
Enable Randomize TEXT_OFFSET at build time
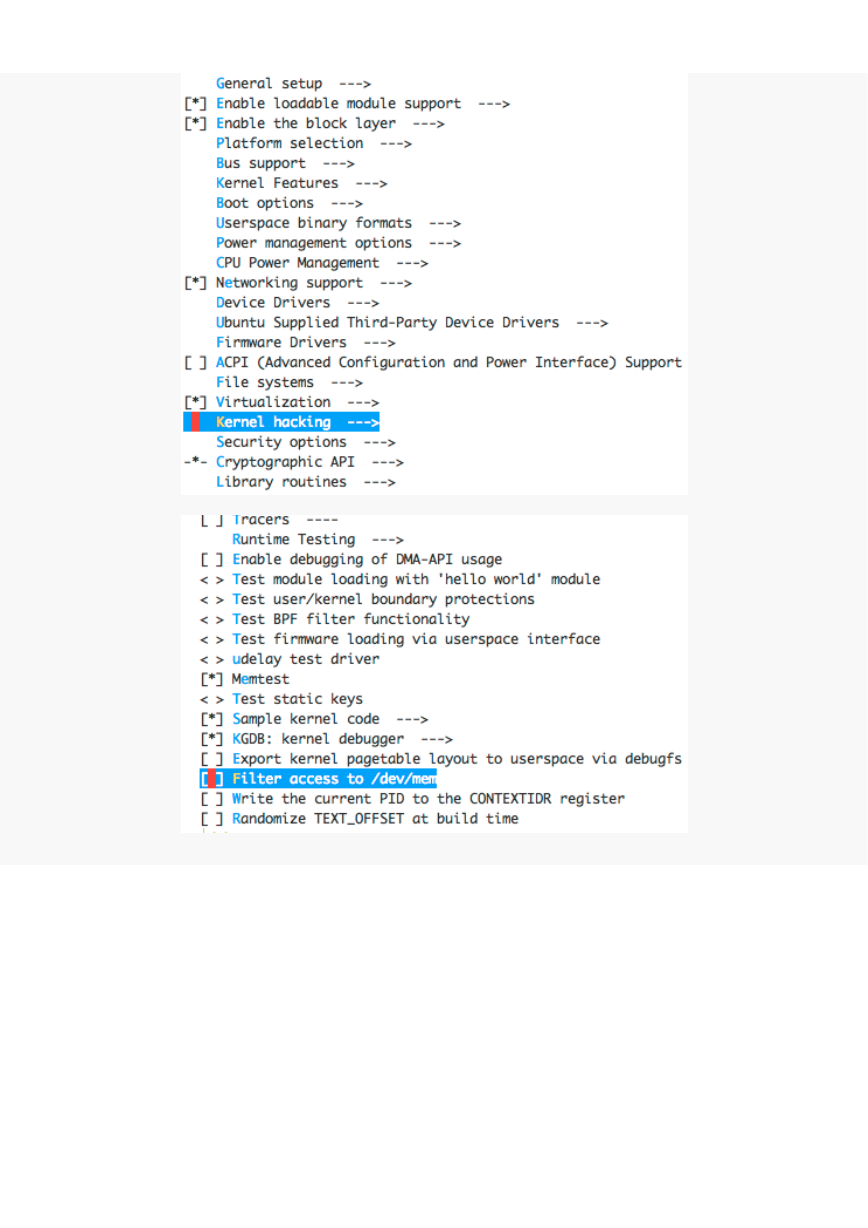click(211, 819)
